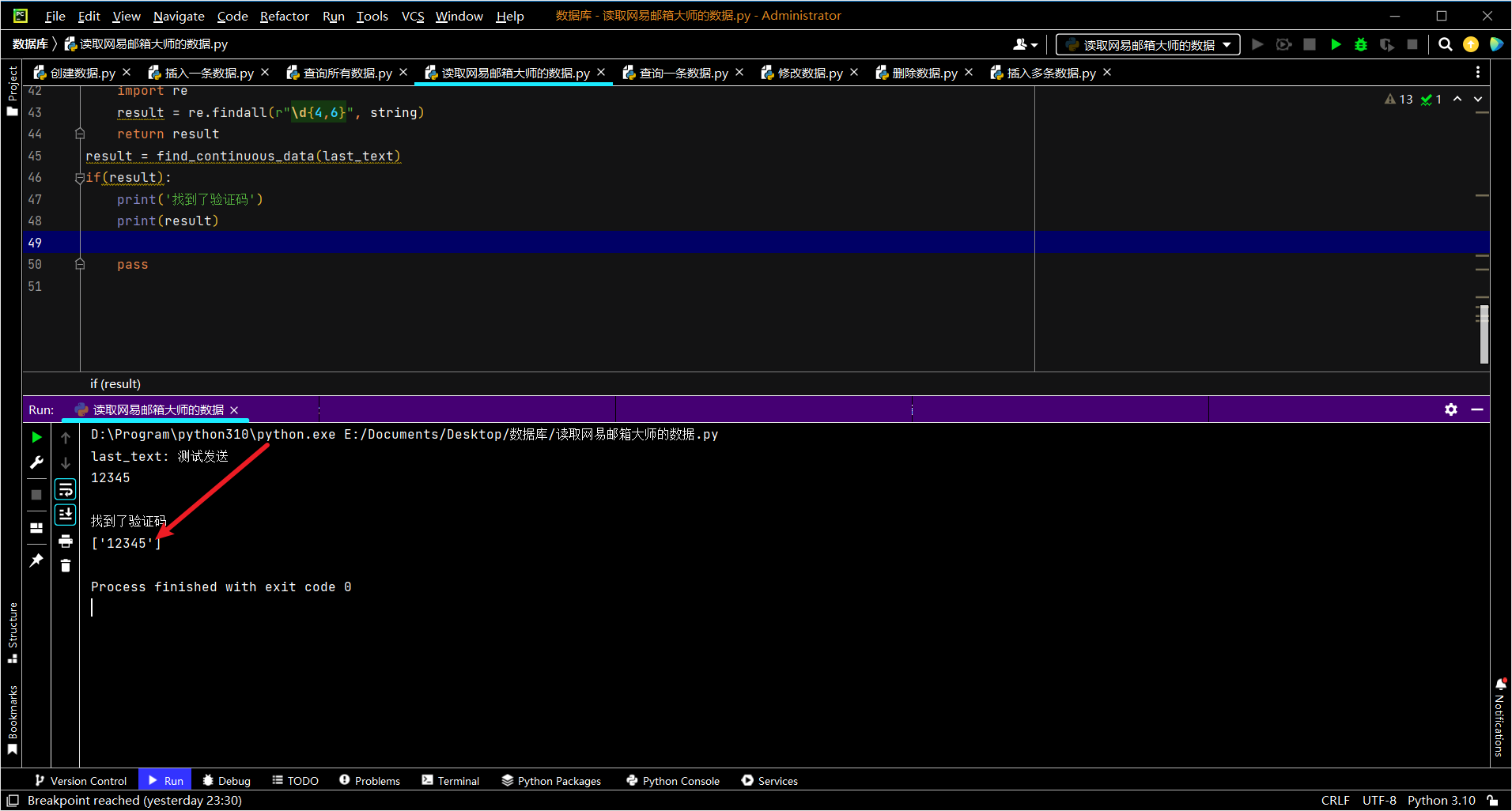The image size is (1512, 811).
Task: Close the Run panel's 读取网易邮箱大师的数据 tab
Action: pos(234,409)
